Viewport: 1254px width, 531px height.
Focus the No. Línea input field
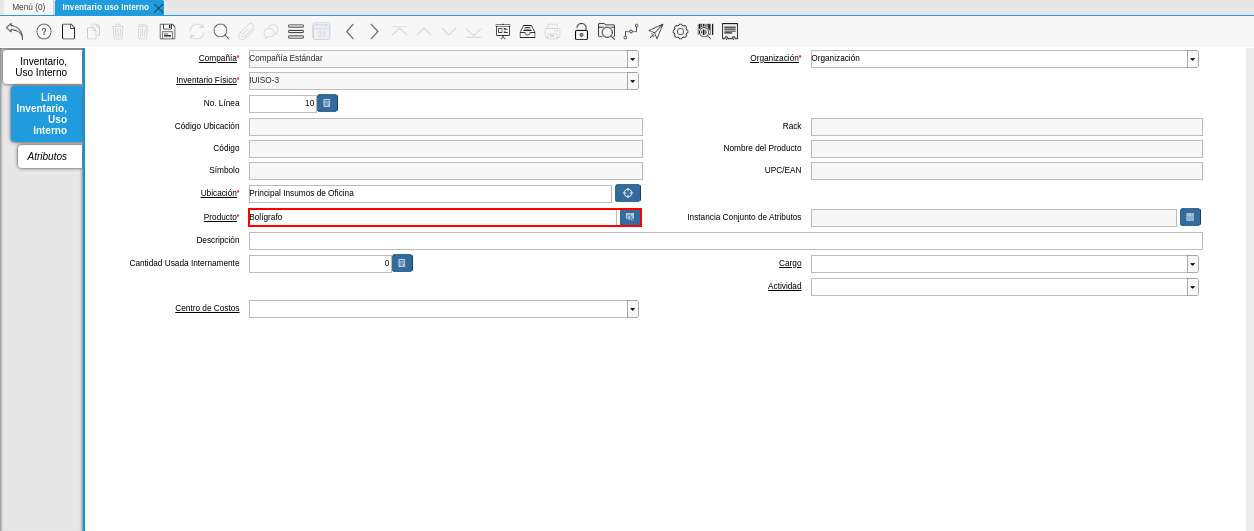283,104
